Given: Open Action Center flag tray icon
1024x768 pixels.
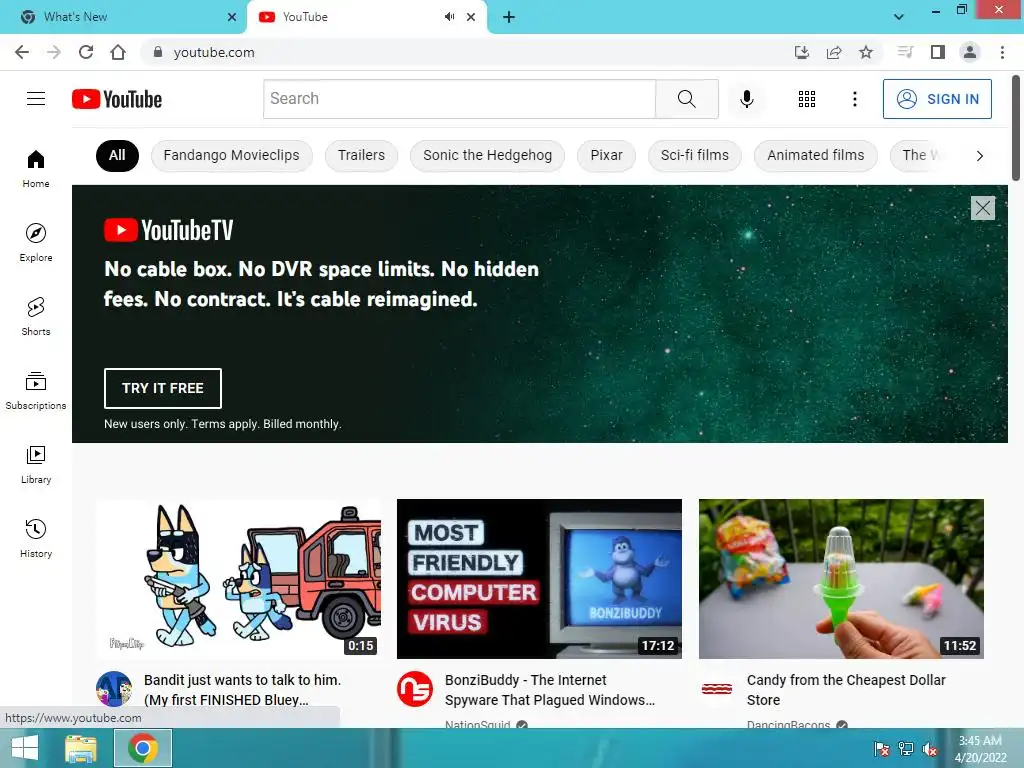Looking at the screenshot, I should click(x=882, y=748).
